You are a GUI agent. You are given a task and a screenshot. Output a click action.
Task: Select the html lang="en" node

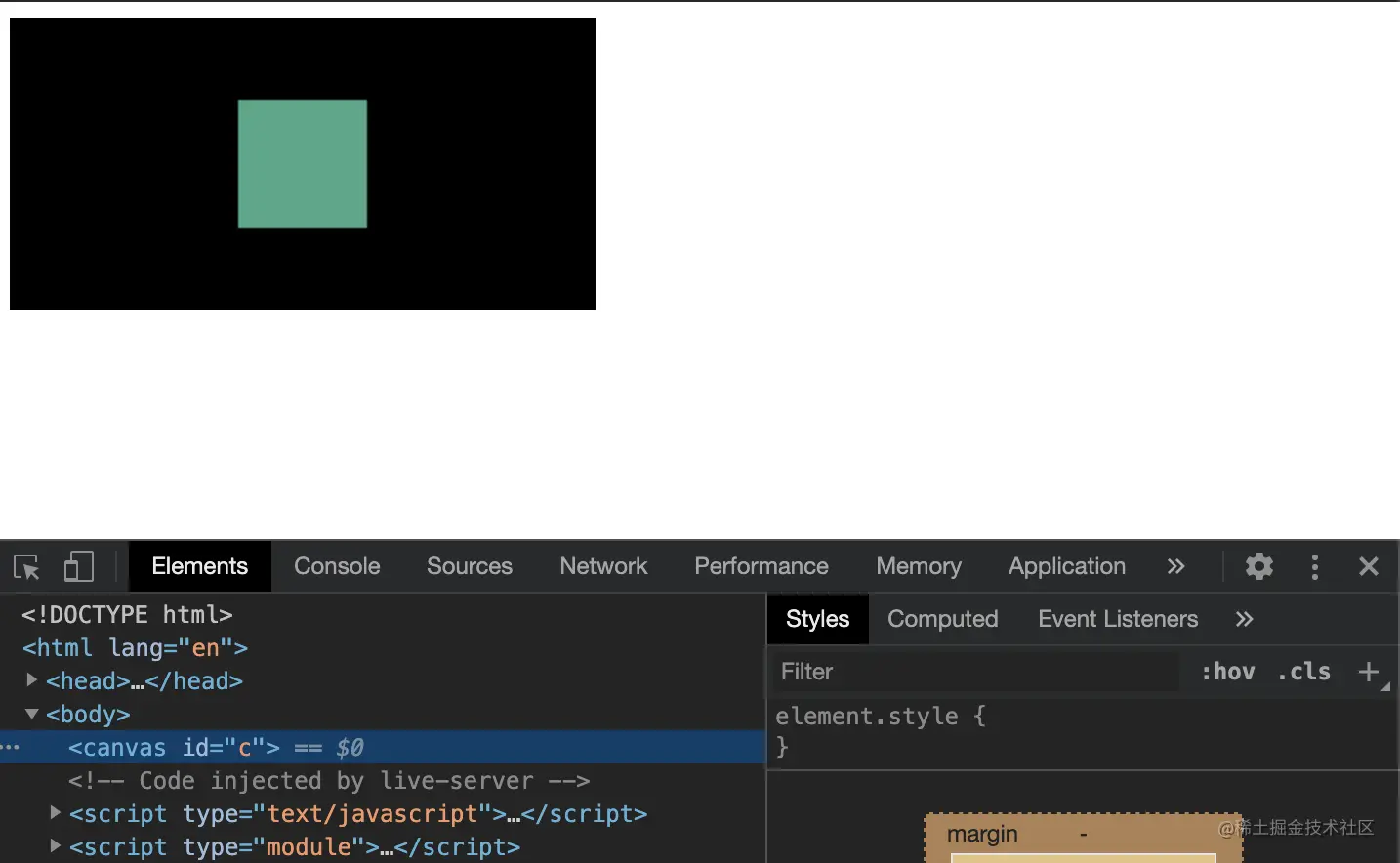(x=135, y=648)
